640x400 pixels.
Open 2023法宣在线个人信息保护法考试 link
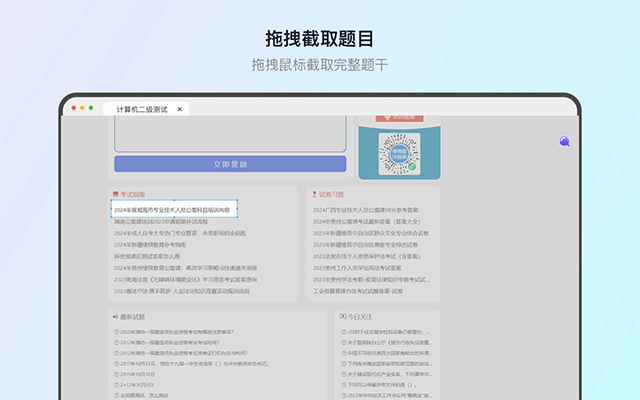(x=367, y=256)
